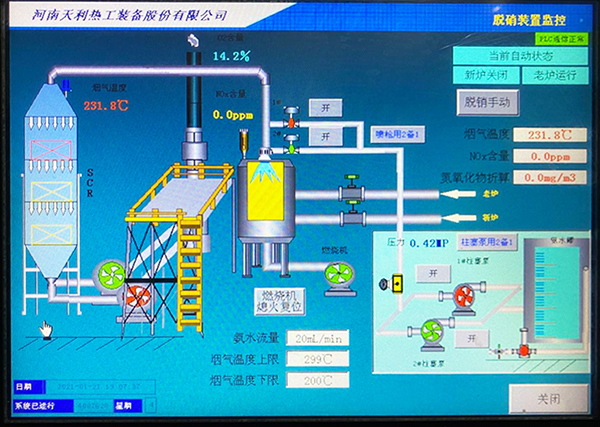This screenshot has width=600, height=427.
Task: Click the red fan under the conveyor
Action: point(137,294)
